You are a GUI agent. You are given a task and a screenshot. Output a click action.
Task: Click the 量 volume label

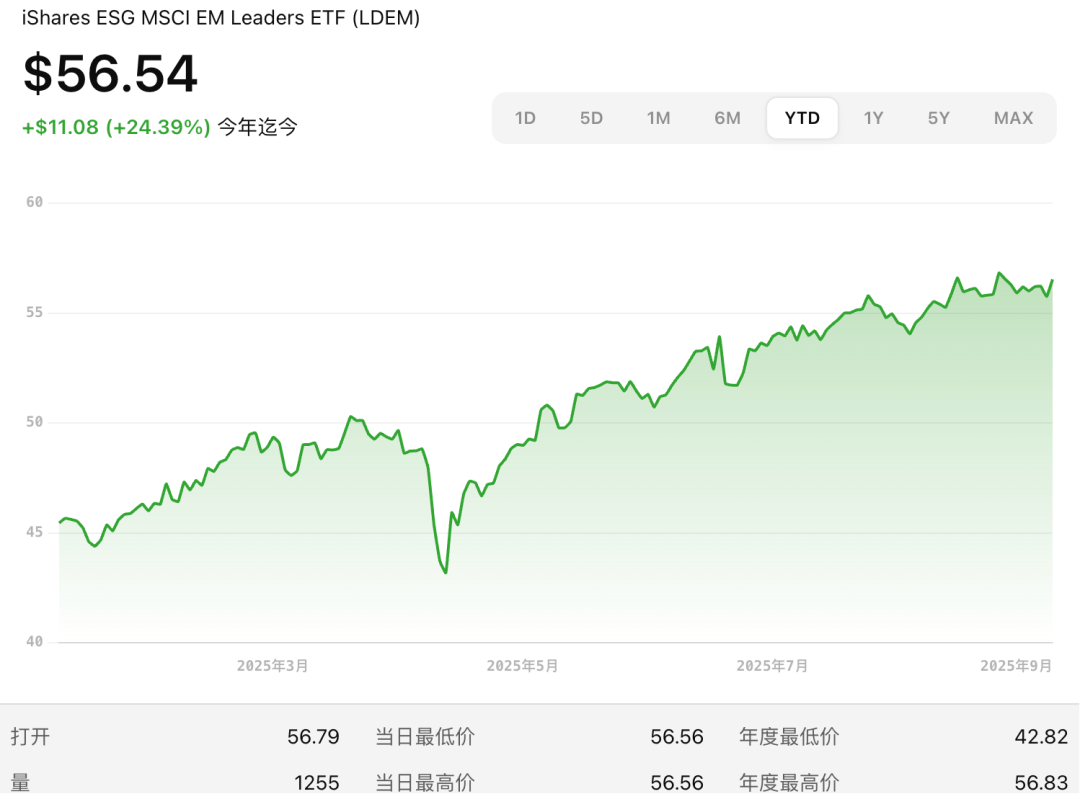(21, 783)
